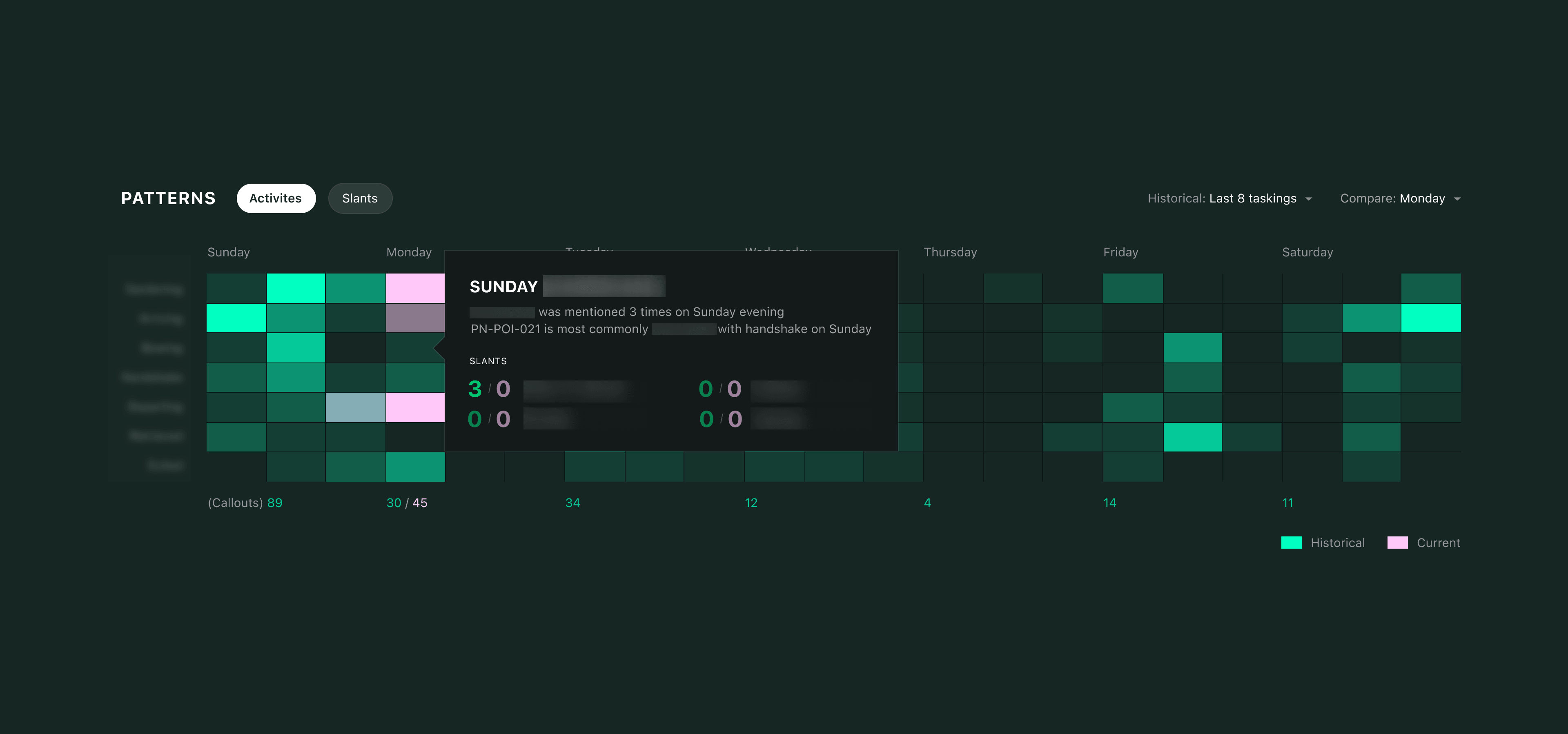Click the Current pink legend swatch
1568x734 pixels.
[1398, 543]
